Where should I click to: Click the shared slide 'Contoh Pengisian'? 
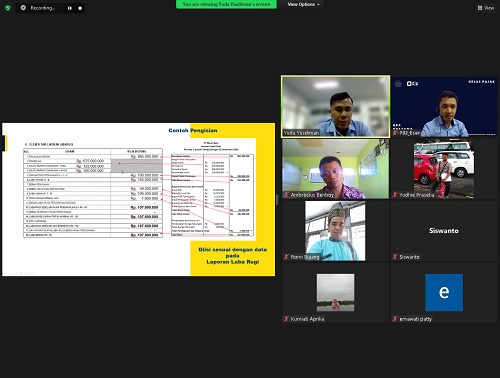pos(139,199)
